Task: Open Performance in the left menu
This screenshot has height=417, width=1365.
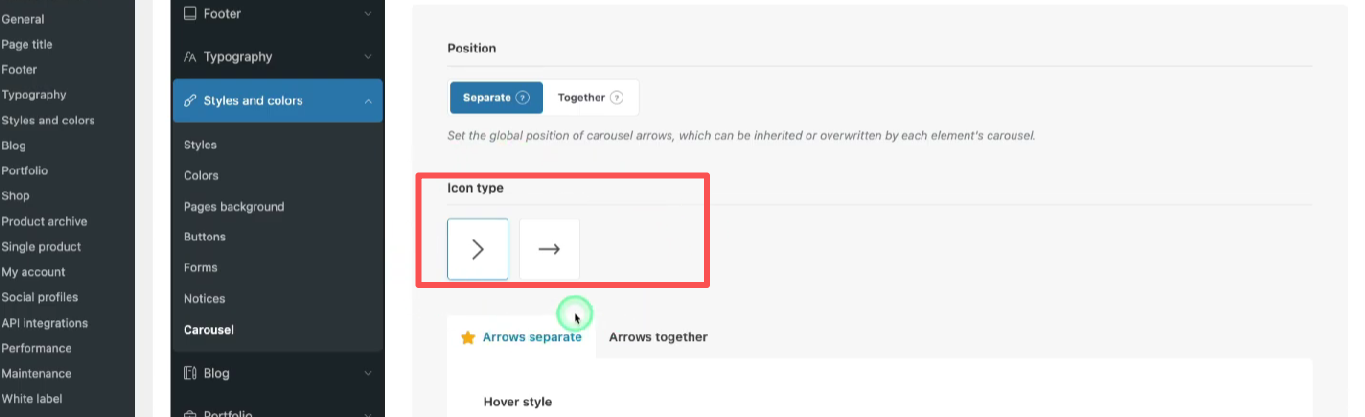Action: 36,348
